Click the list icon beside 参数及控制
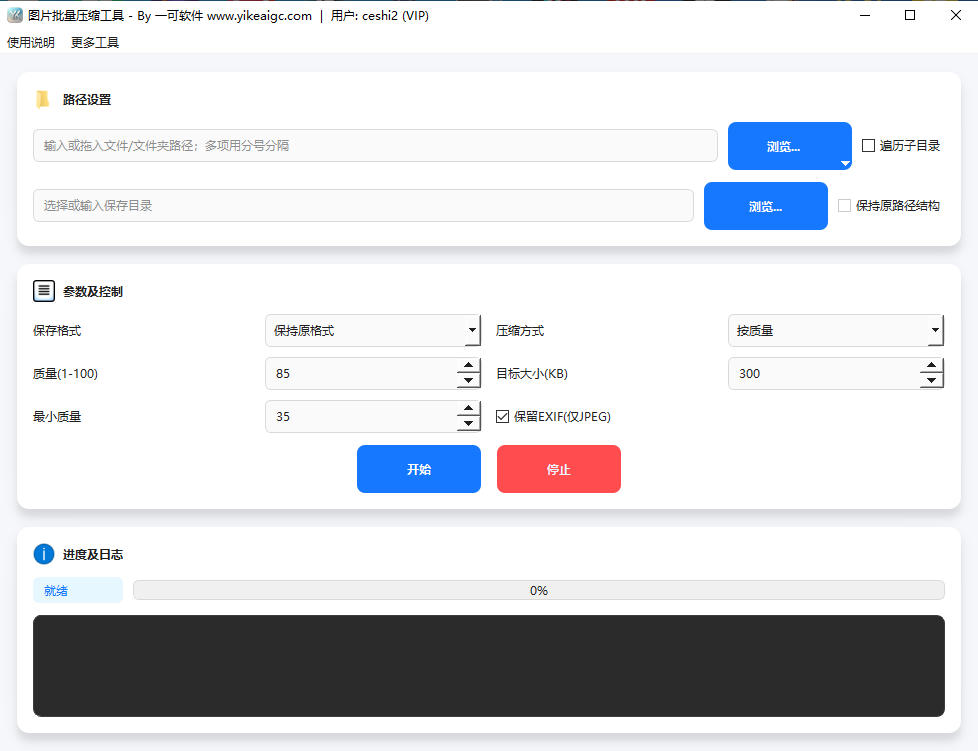978x751 pixels. click(x=44, y=291)
